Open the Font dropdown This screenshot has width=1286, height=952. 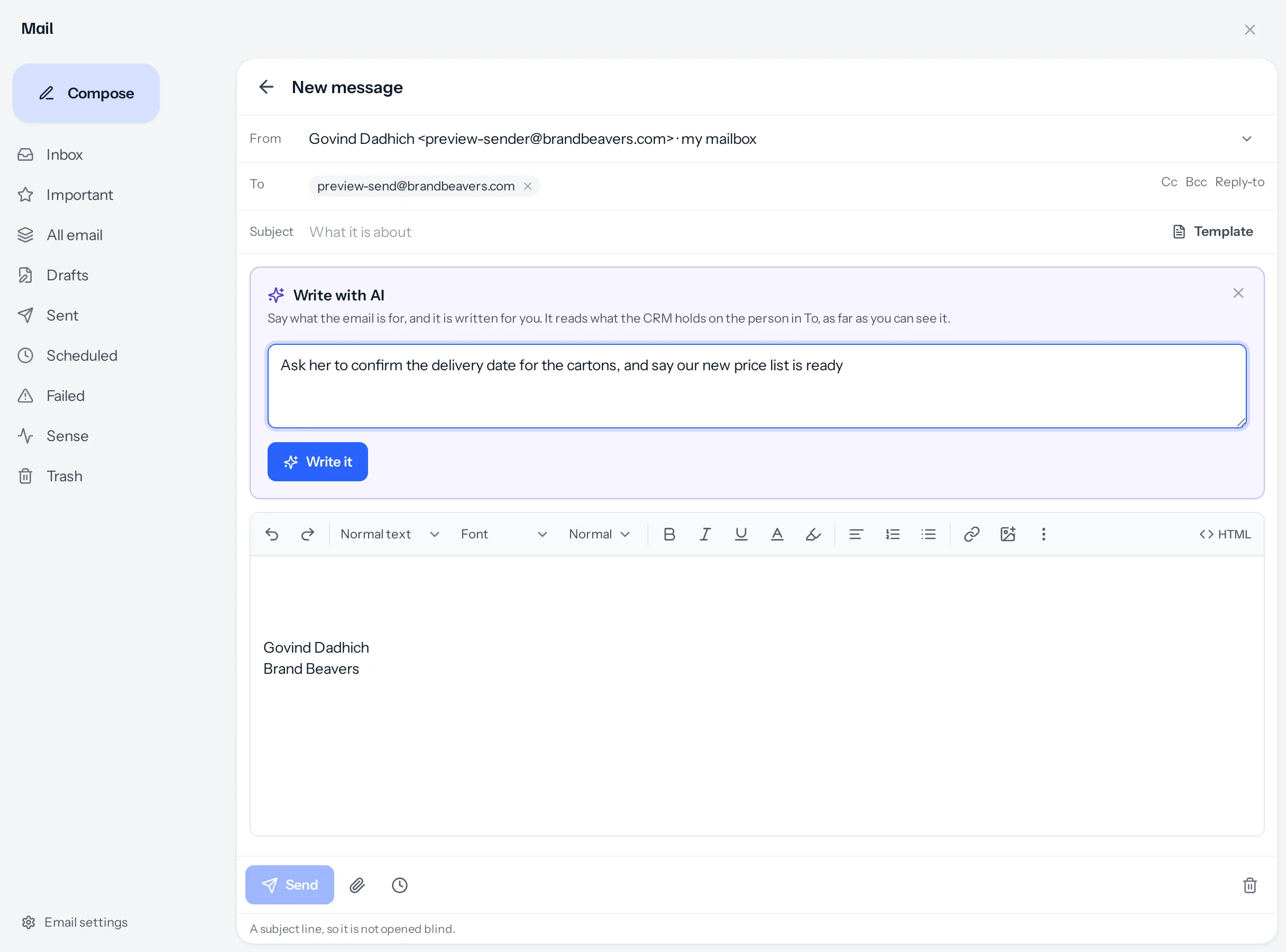click(503, 534)
